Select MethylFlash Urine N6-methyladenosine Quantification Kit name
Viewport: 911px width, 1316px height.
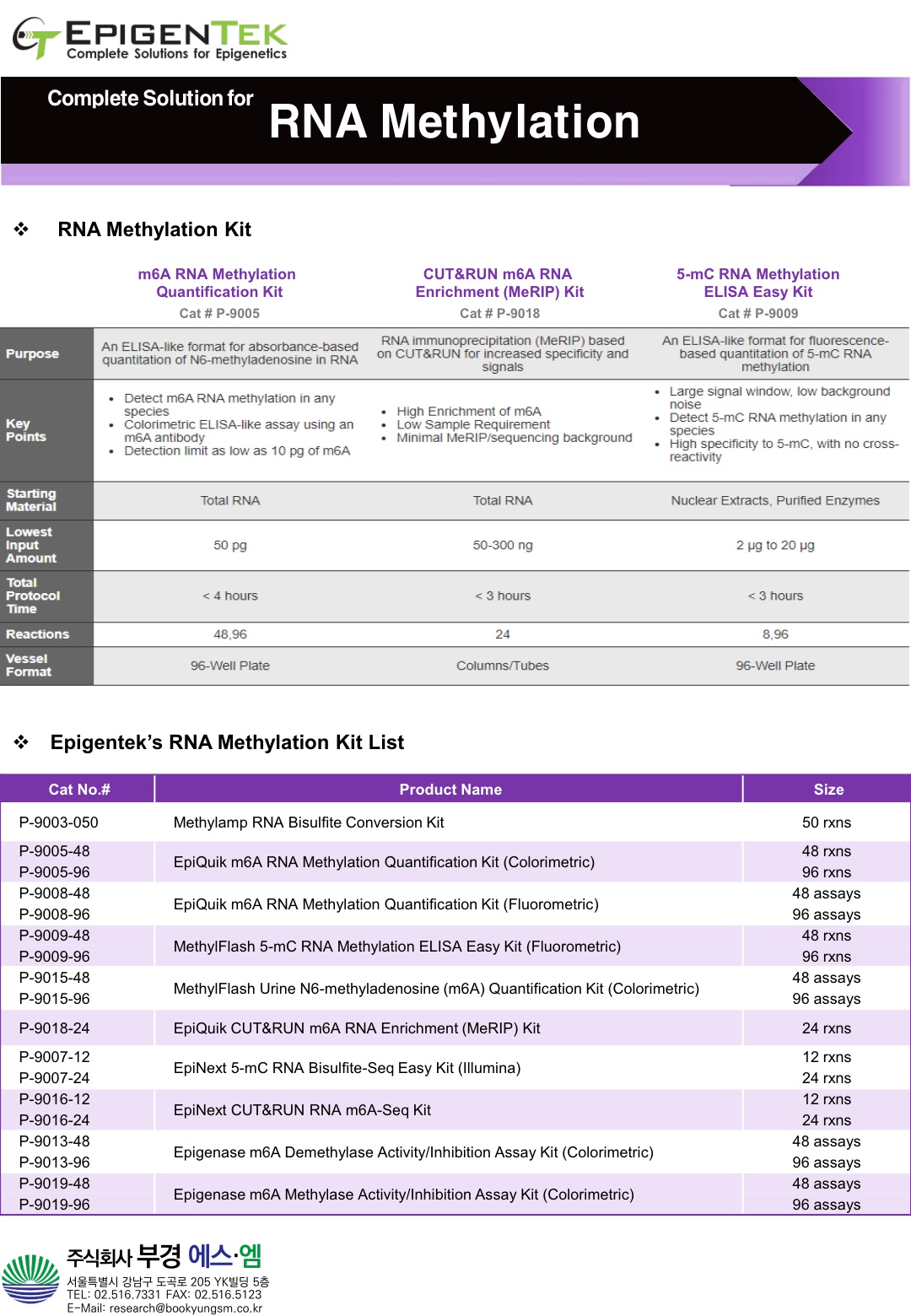tap(436, 989)
